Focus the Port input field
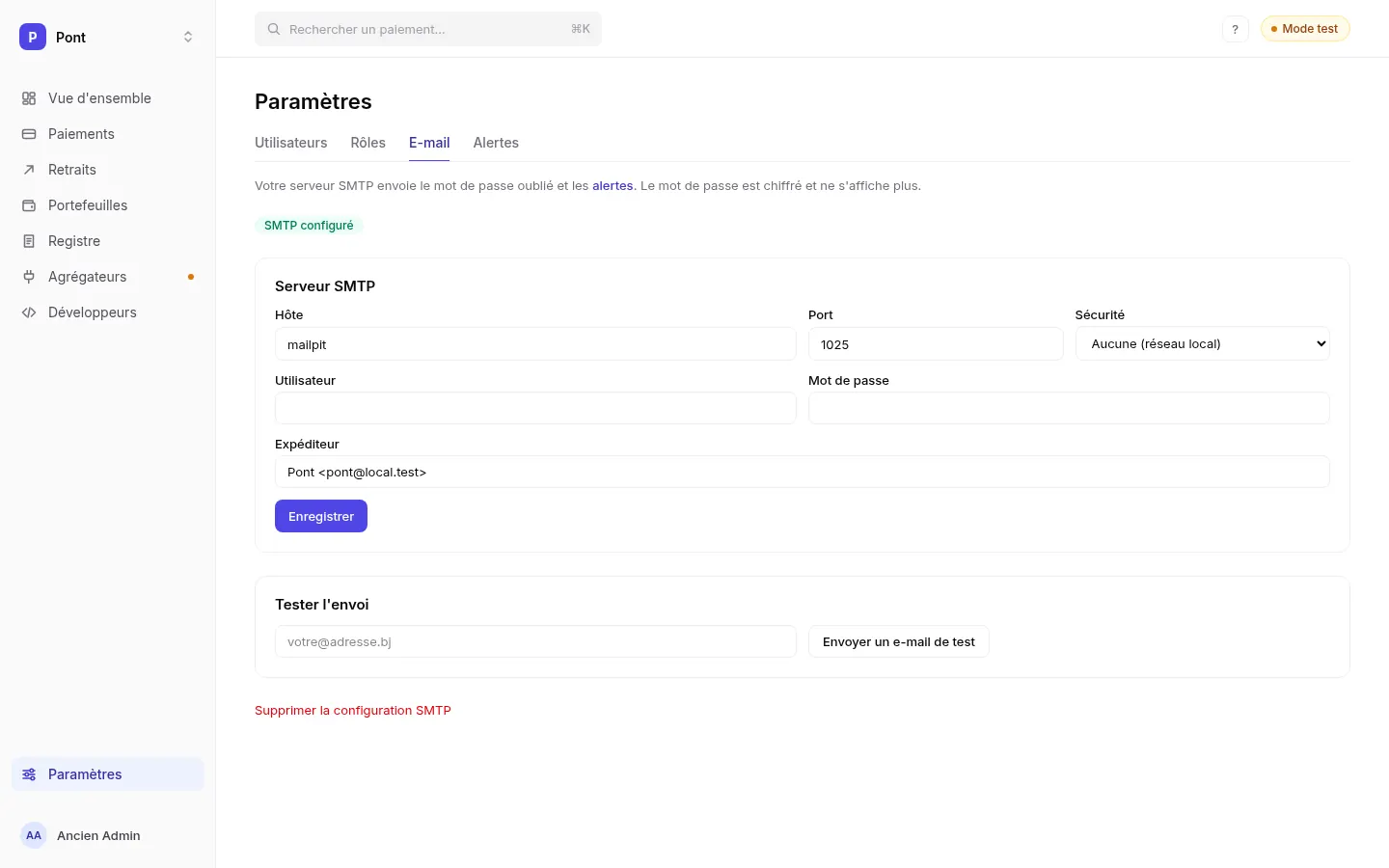Screen dimensions: 1389x868 pyautogui.click(x=936, y=344)
